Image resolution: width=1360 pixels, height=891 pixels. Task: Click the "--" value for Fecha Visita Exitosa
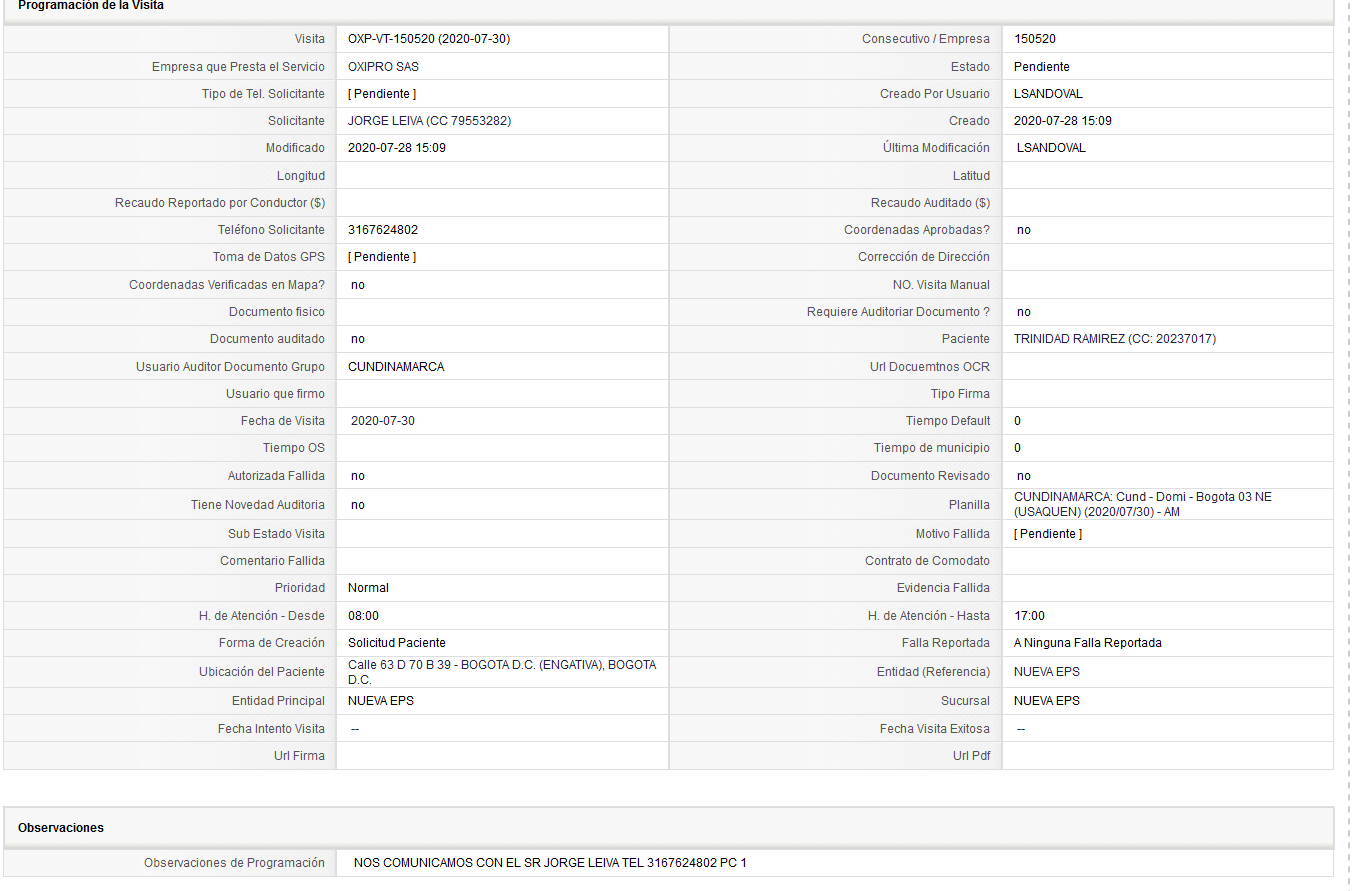(x=1021, y=729)
